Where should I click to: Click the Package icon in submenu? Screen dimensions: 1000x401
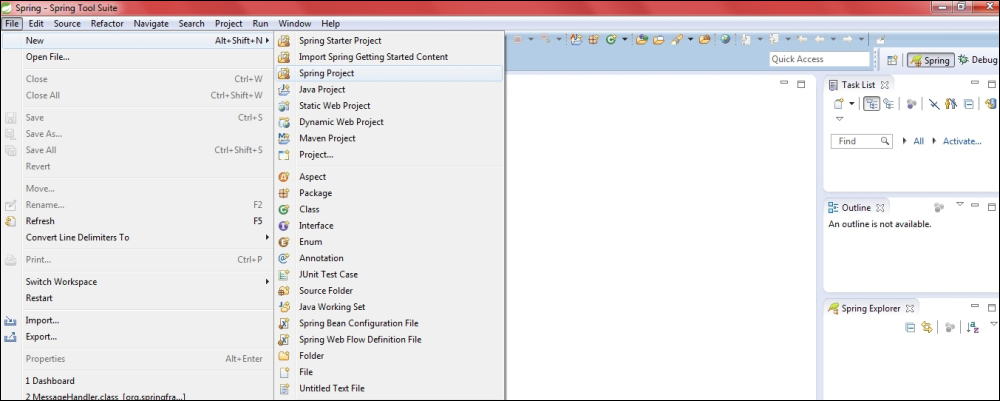(284, 193)
